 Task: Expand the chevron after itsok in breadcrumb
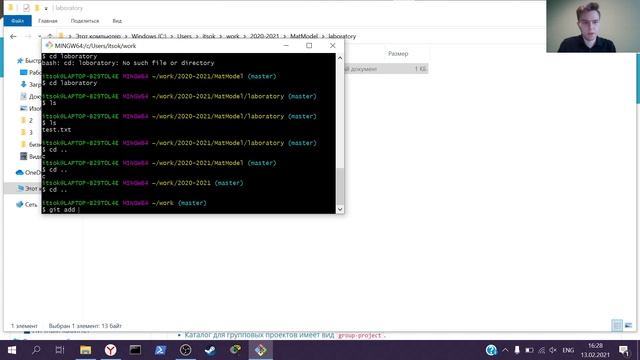[x=220, y=36]
